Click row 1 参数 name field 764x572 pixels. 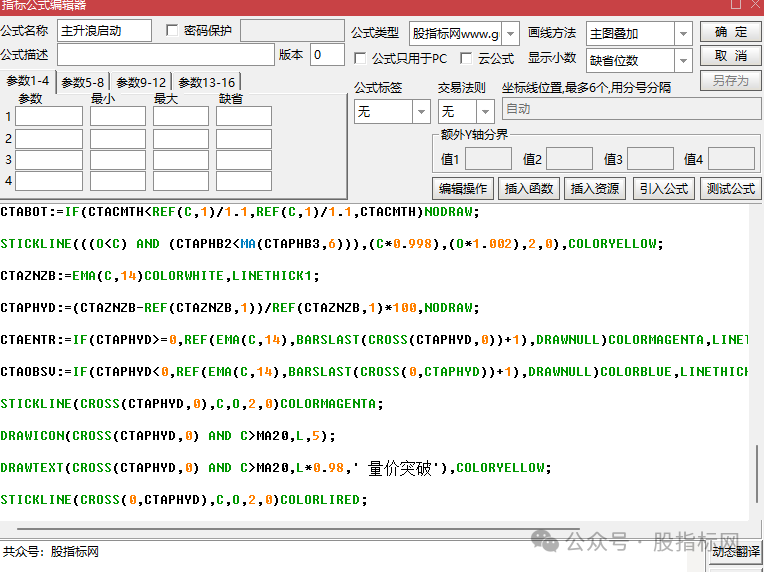49,116
